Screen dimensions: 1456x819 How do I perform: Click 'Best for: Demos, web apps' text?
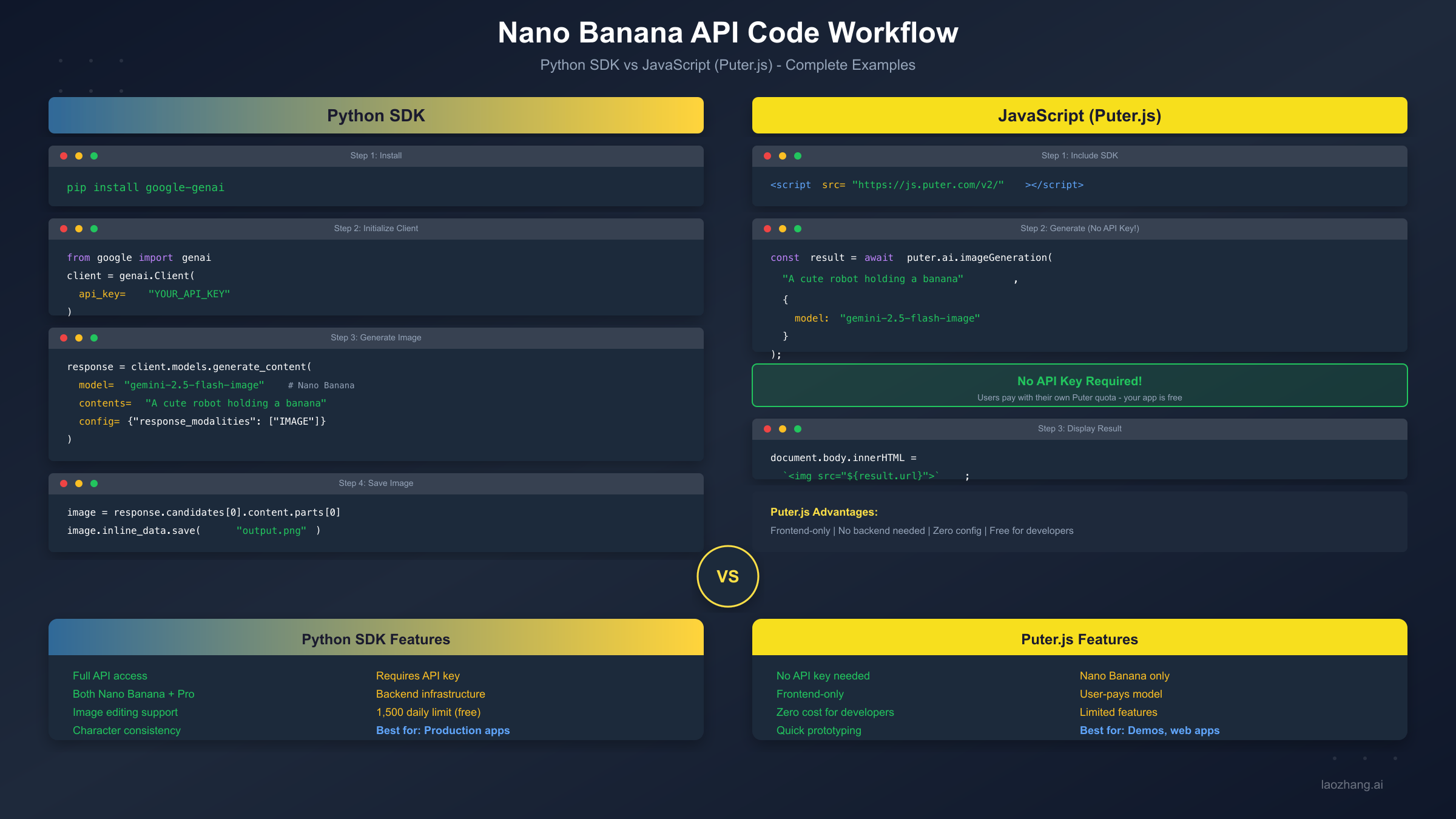pos(1149,730)
